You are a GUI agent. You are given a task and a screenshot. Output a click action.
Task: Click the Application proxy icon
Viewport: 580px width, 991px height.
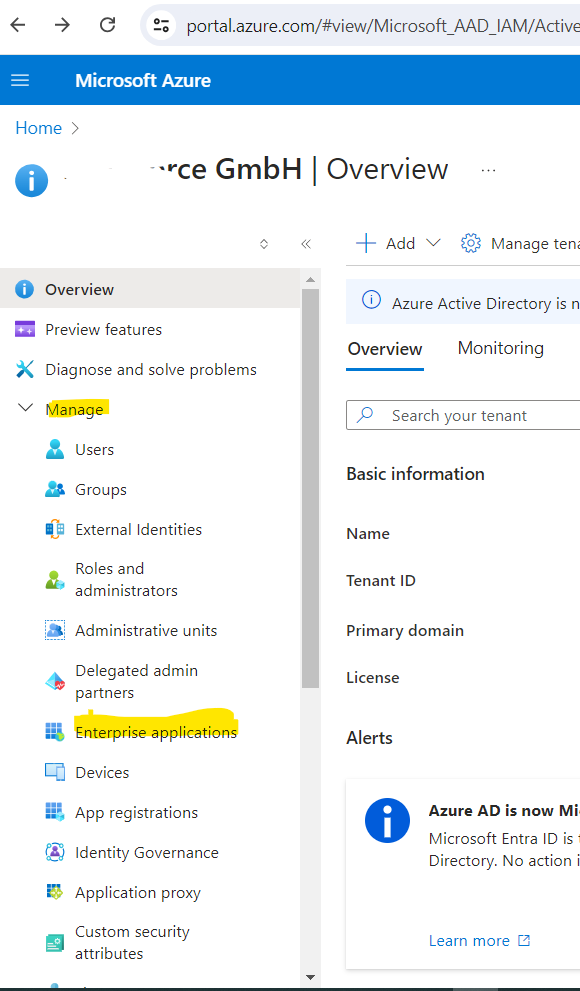click(55, 892)
